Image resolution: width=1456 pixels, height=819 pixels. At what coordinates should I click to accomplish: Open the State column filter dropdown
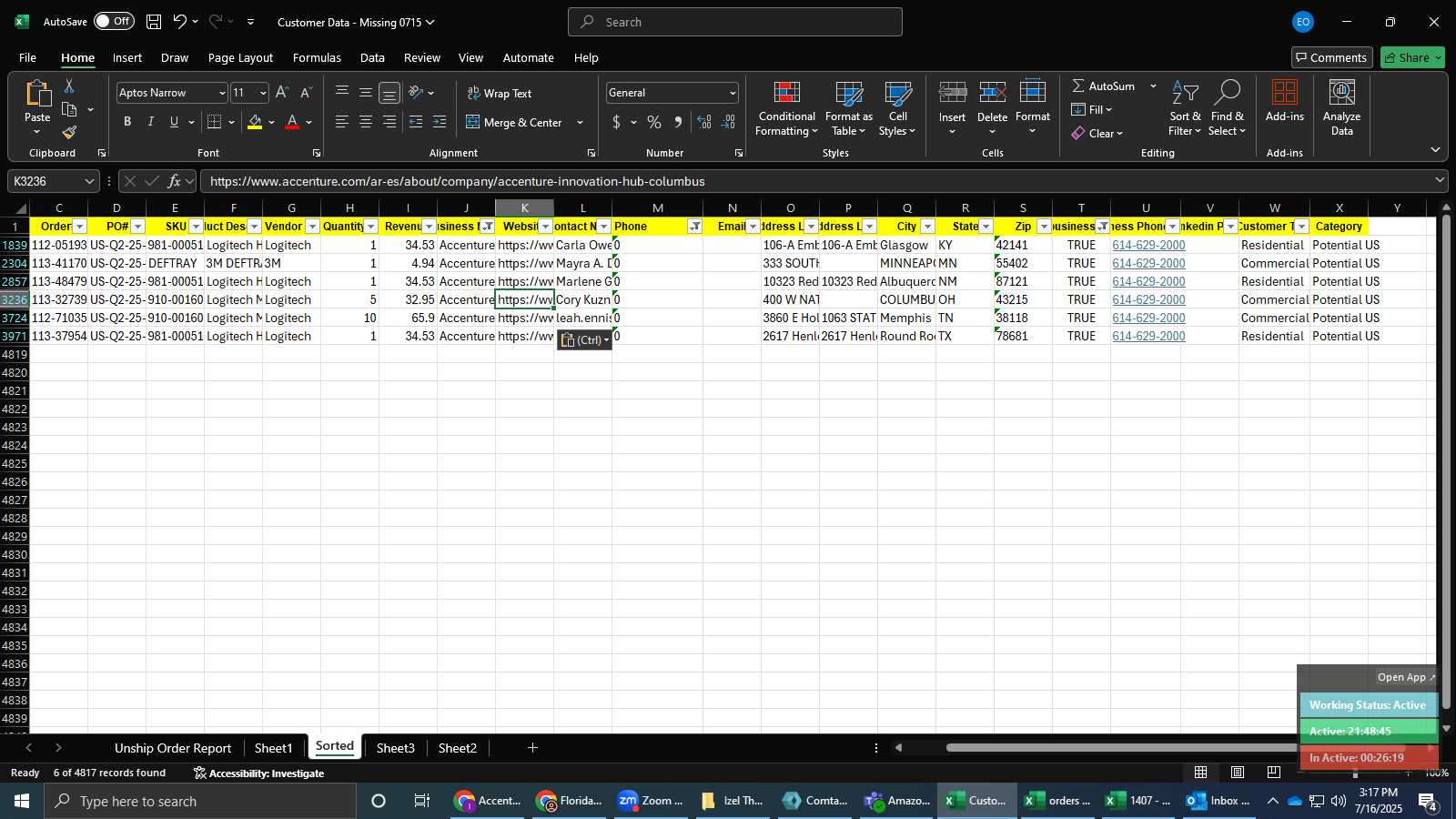pos(986,227)
